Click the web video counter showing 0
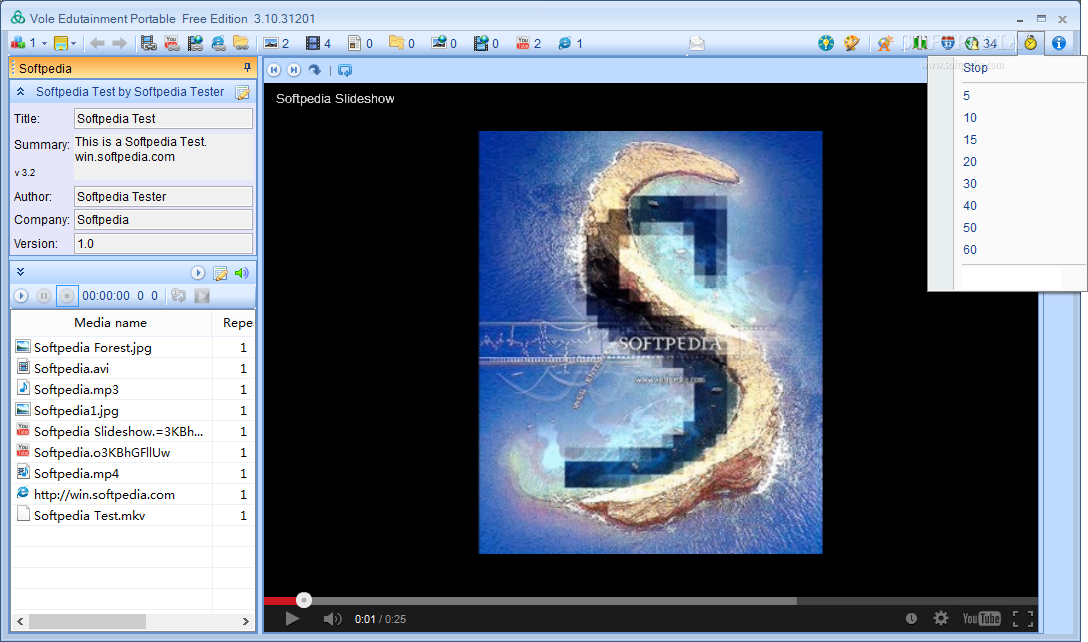This screenshot has height=642, width=1088. click(486, 44)
